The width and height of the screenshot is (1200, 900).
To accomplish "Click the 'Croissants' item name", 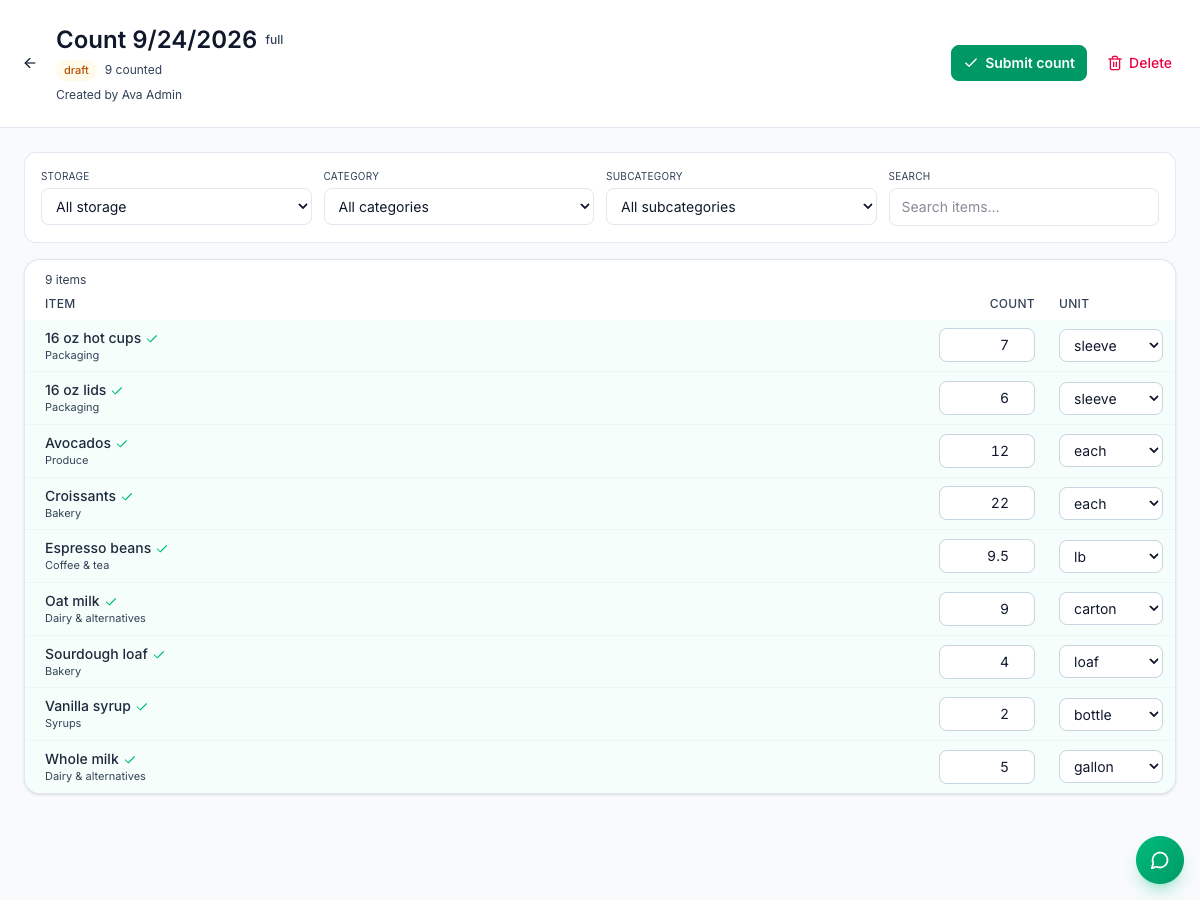I will click(x=80, y=496).
